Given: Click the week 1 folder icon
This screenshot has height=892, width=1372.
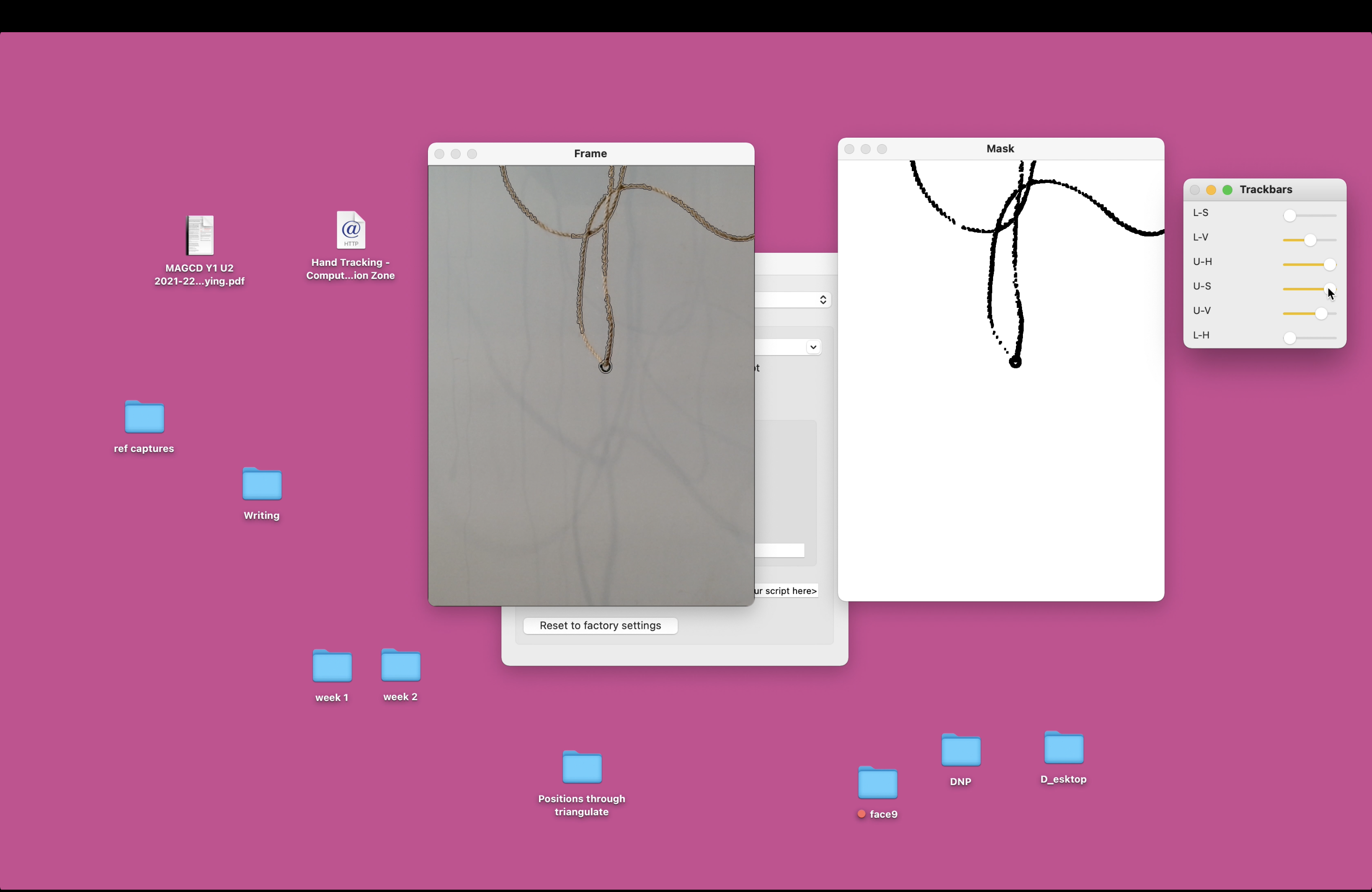Looking at the screenshot, I should point(332,666).
